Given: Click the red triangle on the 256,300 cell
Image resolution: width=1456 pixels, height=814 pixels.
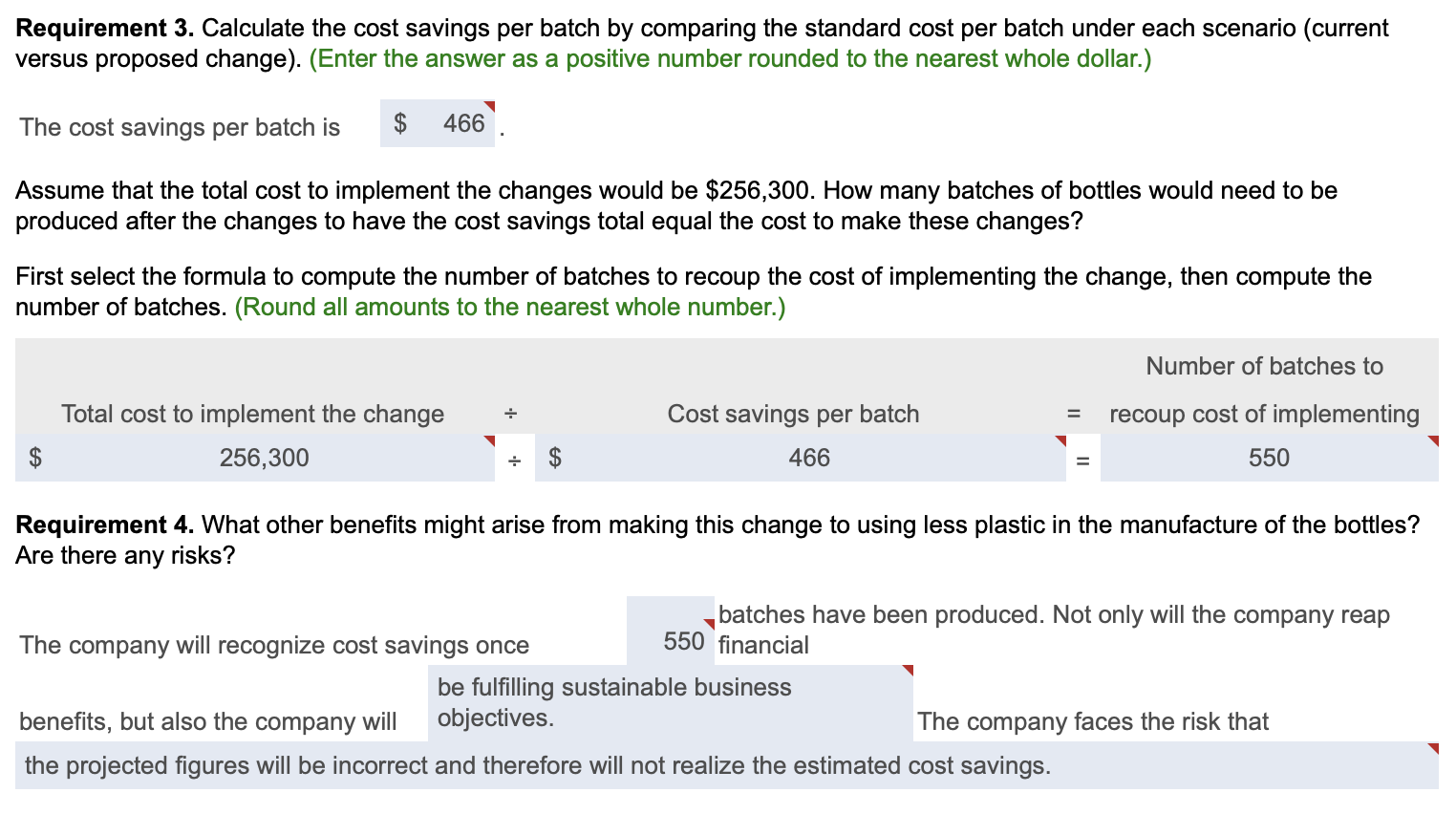Looking at the screenshot, I should 488,440.
